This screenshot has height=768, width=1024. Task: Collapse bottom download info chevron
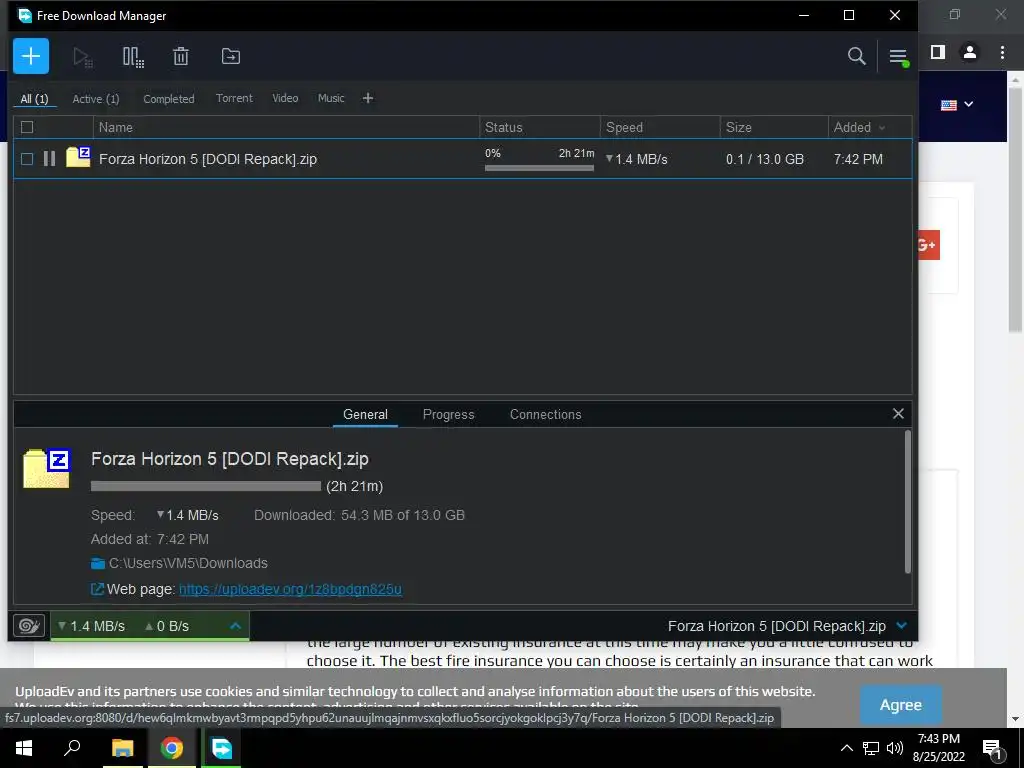902,626
